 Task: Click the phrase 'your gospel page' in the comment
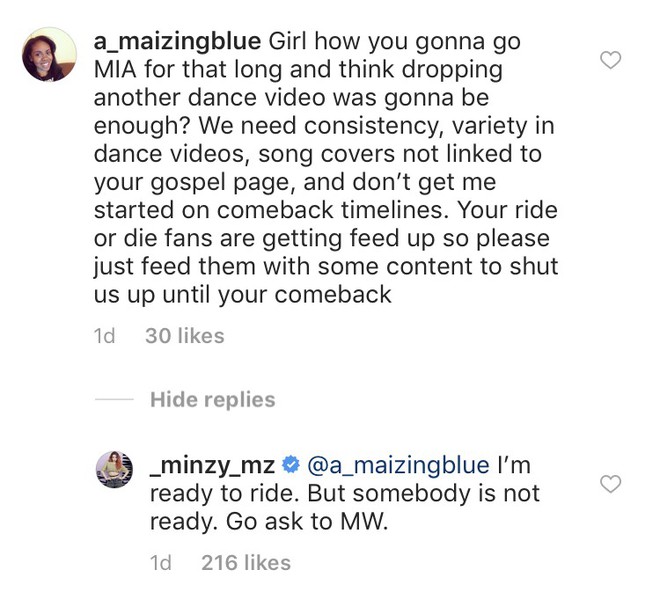tap(192, 182)
